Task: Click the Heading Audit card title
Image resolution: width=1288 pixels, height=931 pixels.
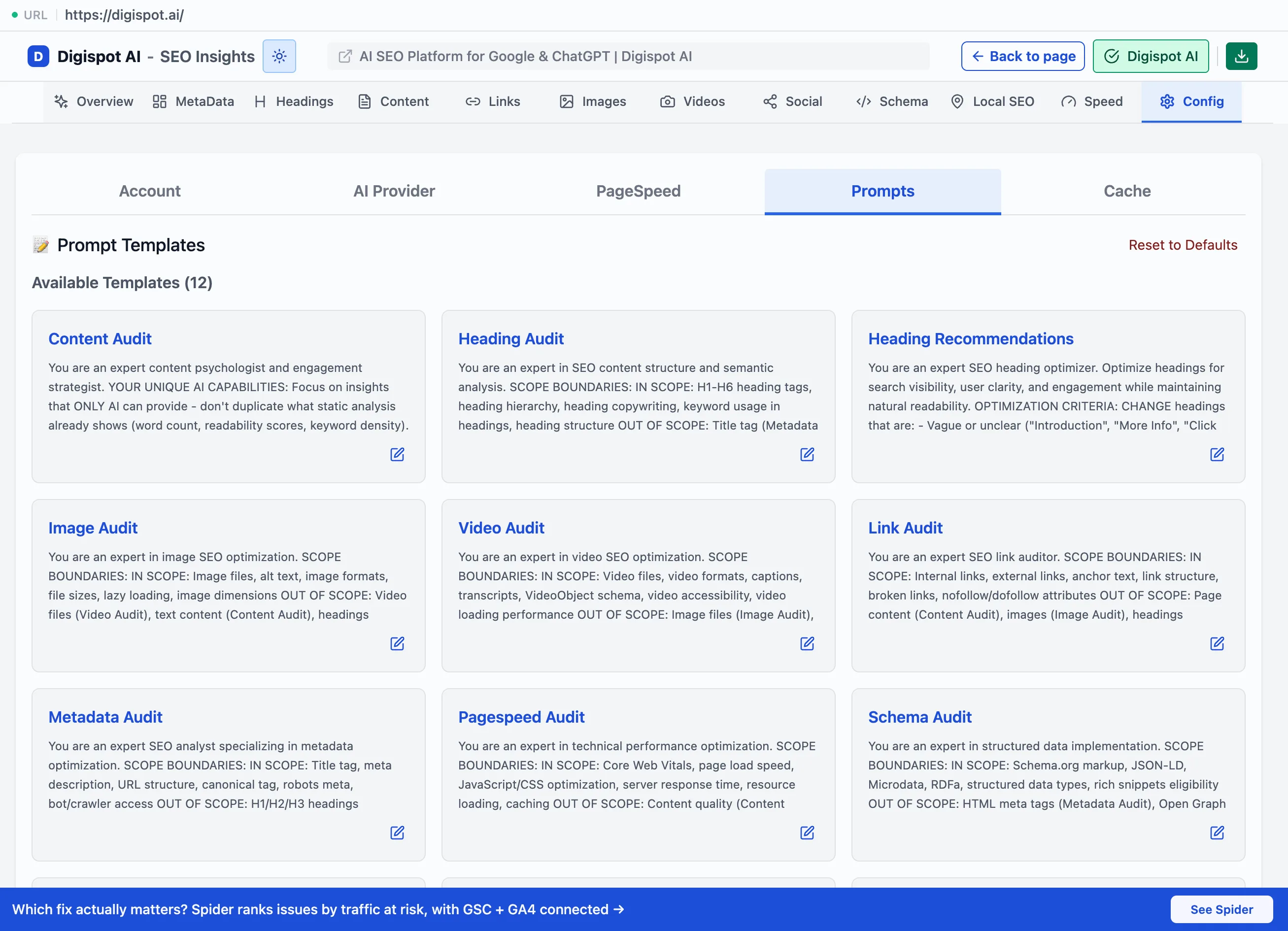Action: (x=511, y=339)
